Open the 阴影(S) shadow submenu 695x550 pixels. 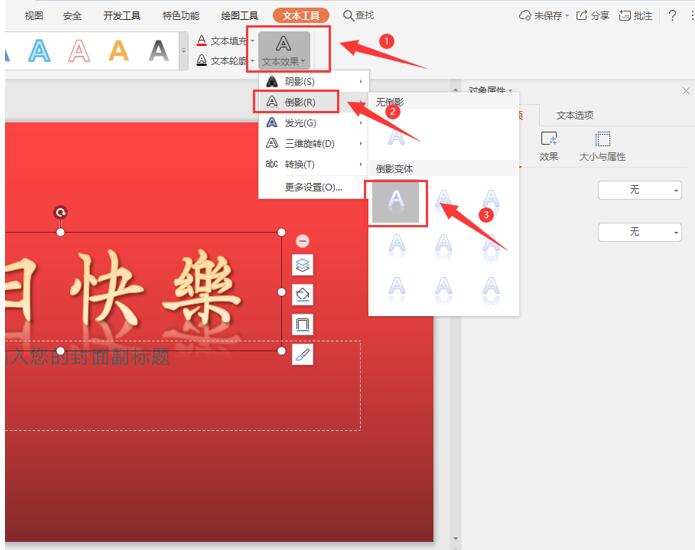click(x=313, y=82)
